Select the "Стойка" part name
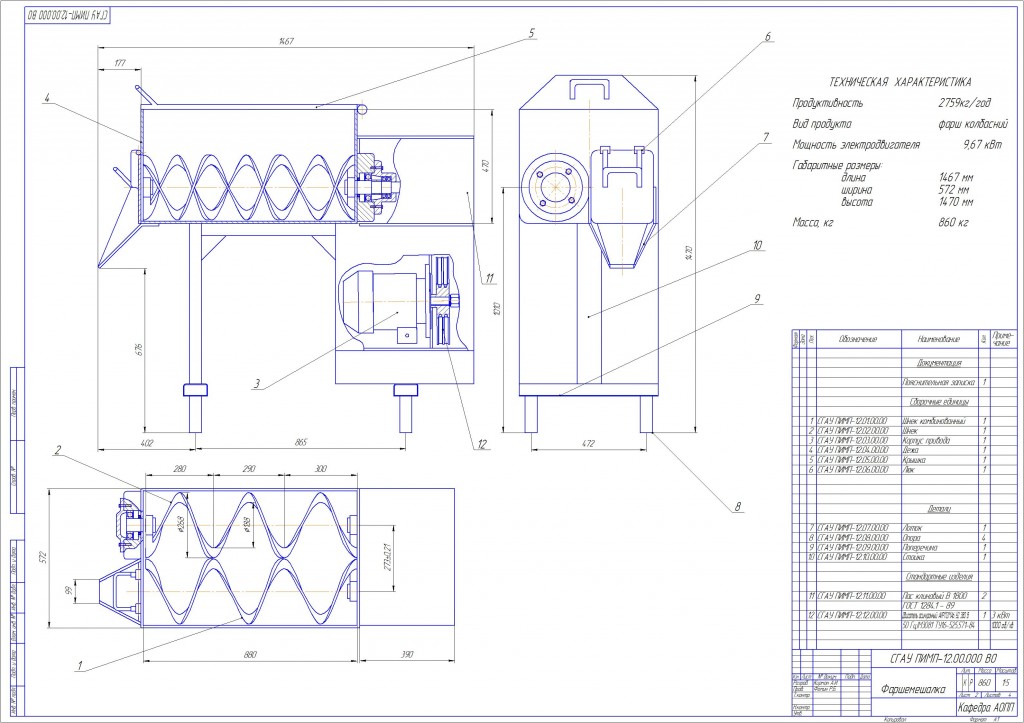Viewport: 1024px width, 723px height. (x=914, y=557)
